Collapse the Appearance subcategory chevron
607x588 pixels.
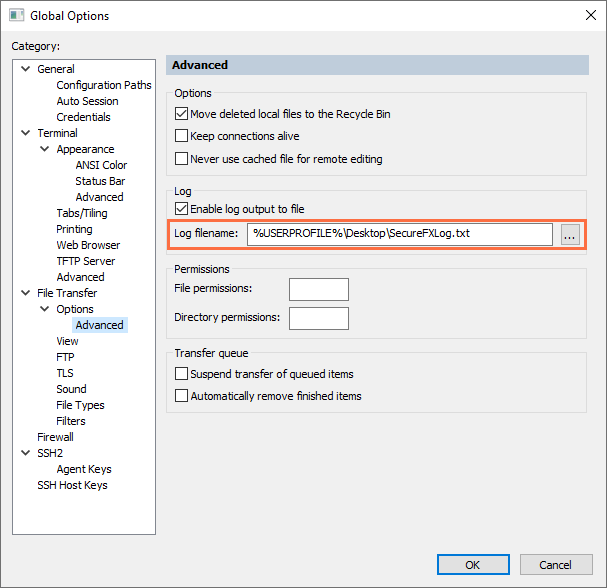(45, 149)
